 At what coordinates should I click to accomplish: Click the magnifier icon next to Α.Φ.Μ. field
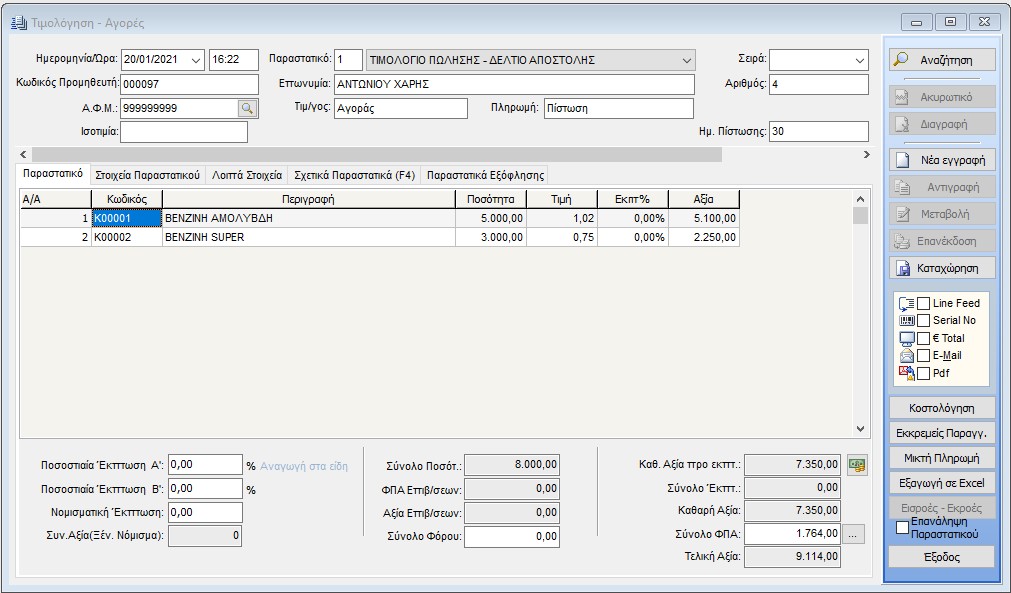(x=247, y=108)
